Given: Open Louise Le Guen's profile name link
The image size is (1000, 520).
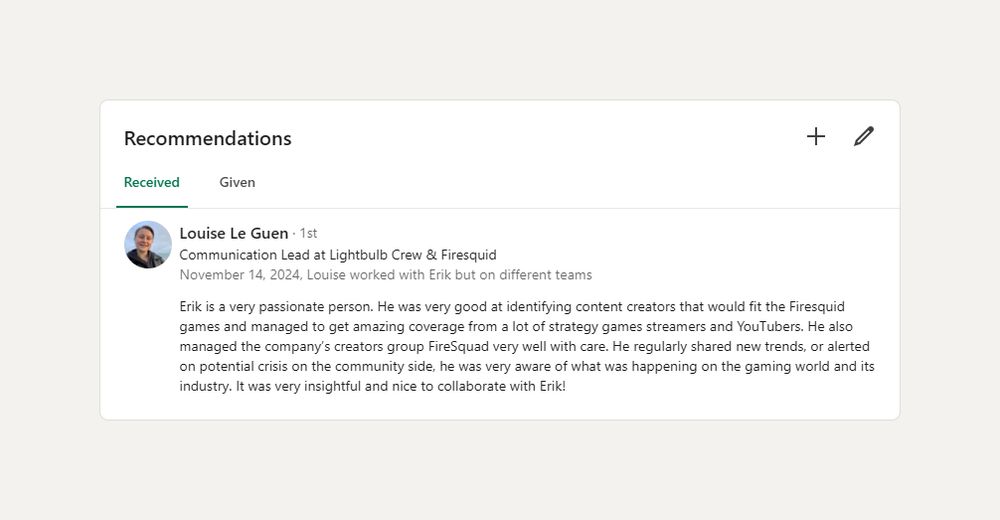Looking at the screenshot, I should 233,233.
